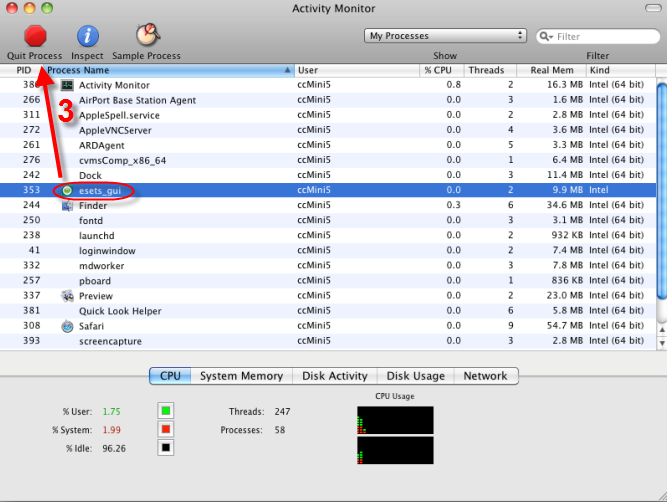
Task: Select the ARDAgent process row
Action: coord(328,145)
